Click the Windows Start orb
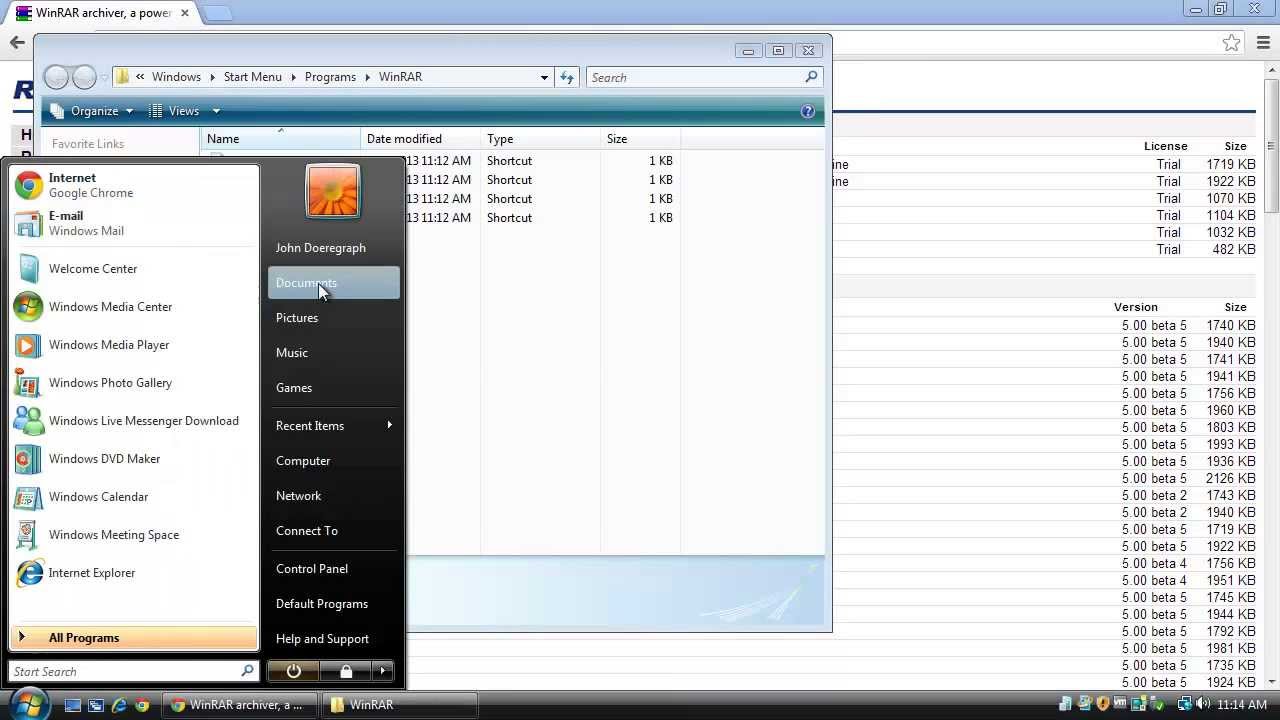The image size is (1280, 720). click(28, 704)
